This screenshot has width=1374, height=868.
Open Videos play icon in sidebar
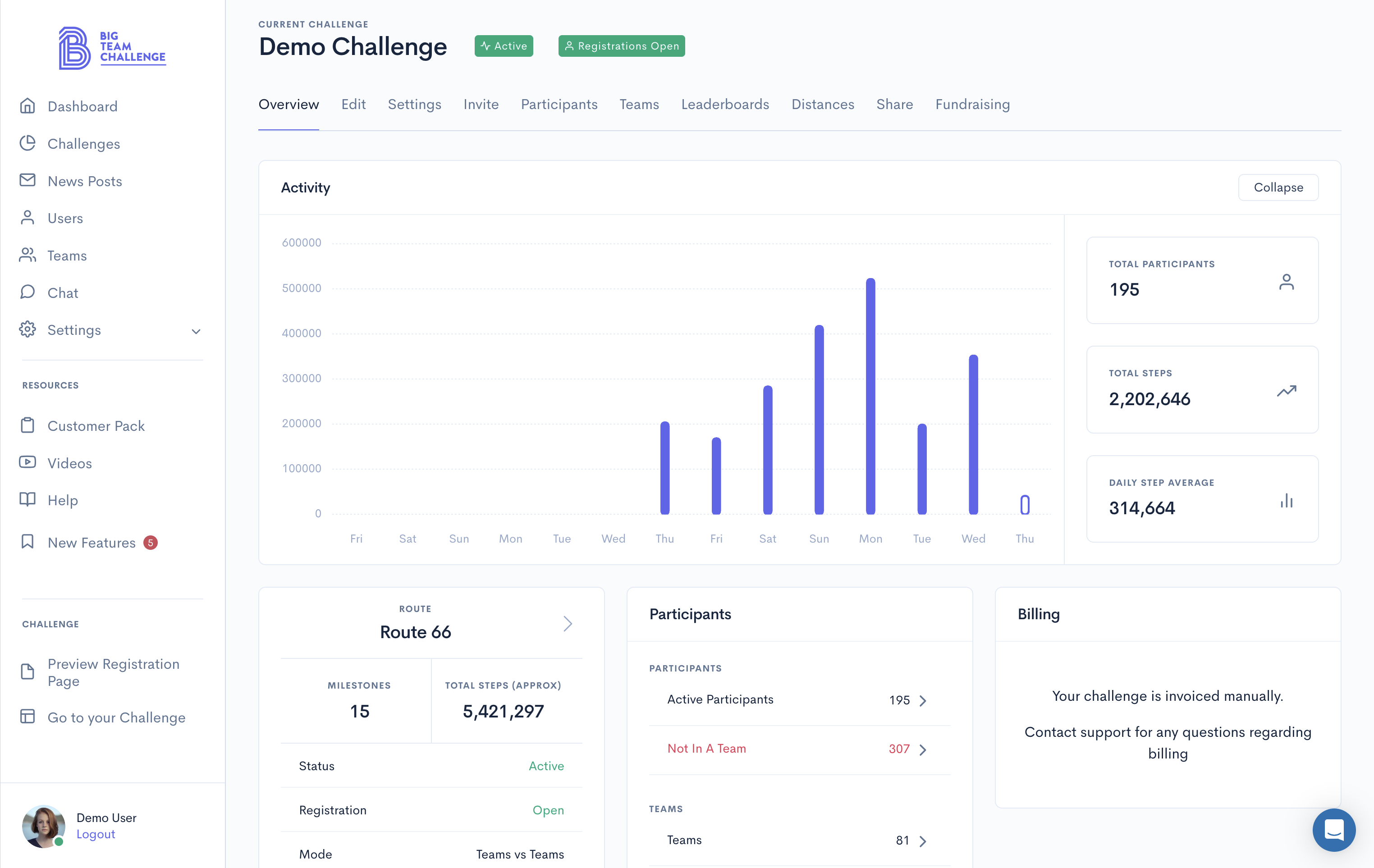click(27, 462)
